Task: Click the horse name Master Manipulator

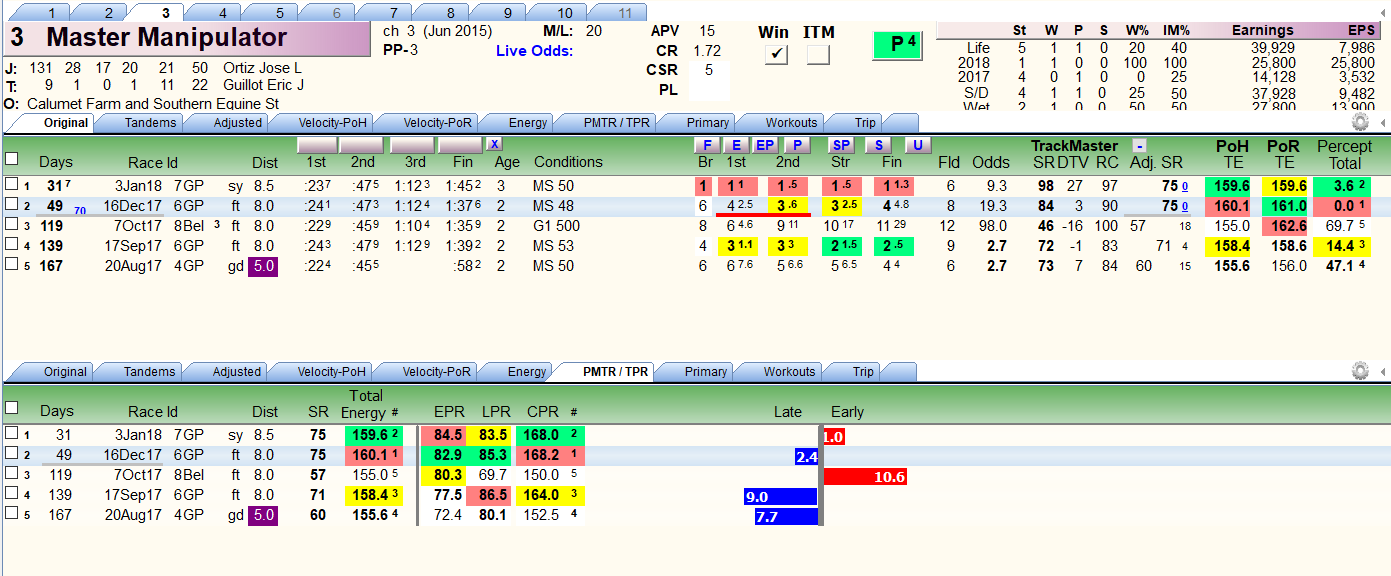Action: click(x=167, y=38)
